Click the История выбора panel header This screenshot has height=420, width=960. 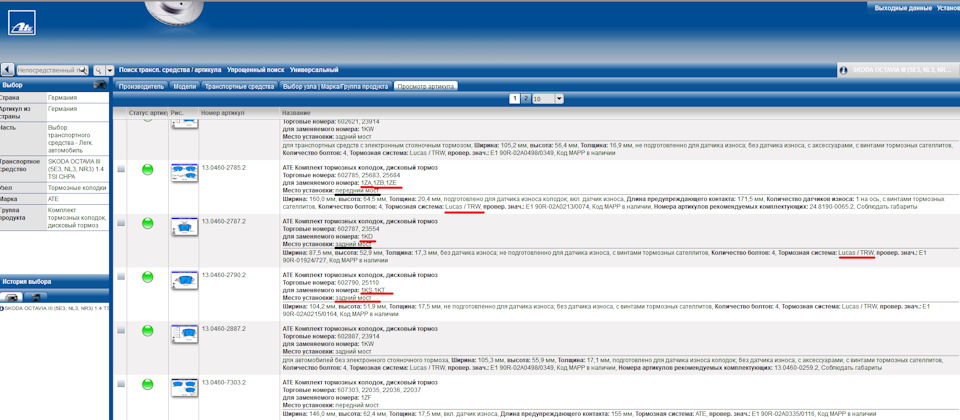pos(55,282)
